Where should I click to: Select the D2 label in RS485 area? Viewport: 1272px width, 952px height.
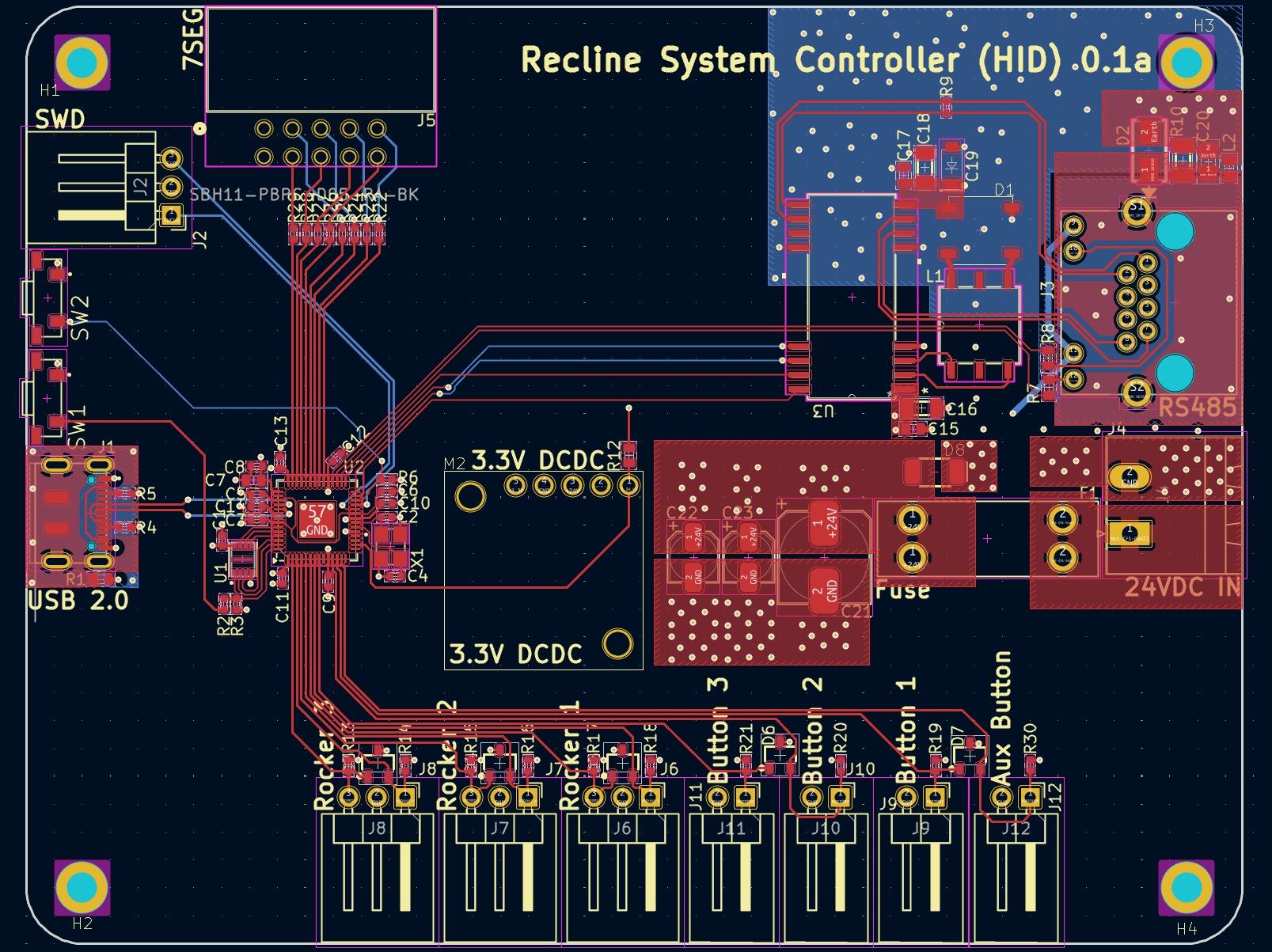pyautogui.click(x=1122, y=135)
